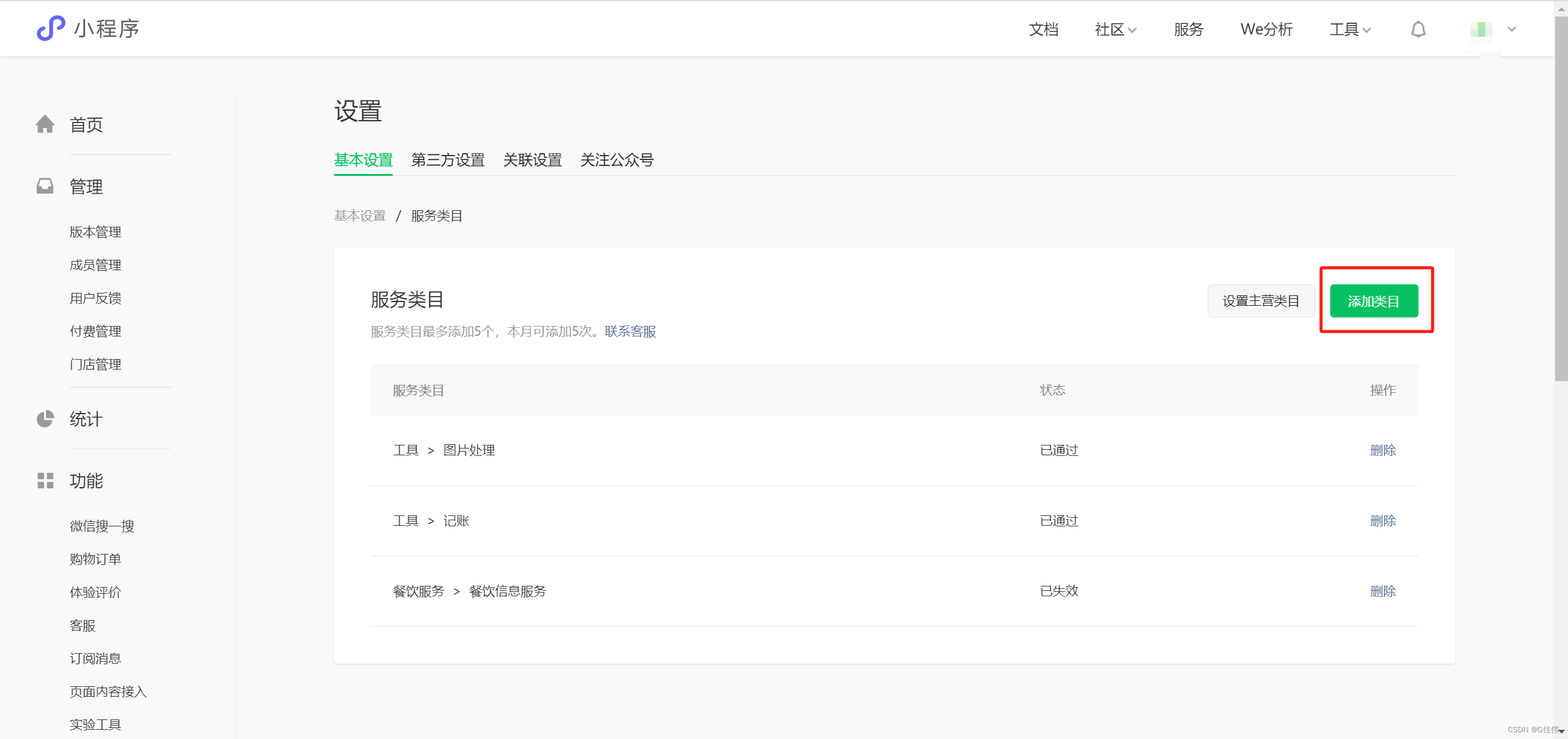Image resolution: width=1568 pixels, height=739 pixels.
Task: Switch to the 关联设置 tab
Action: (532, 160)
